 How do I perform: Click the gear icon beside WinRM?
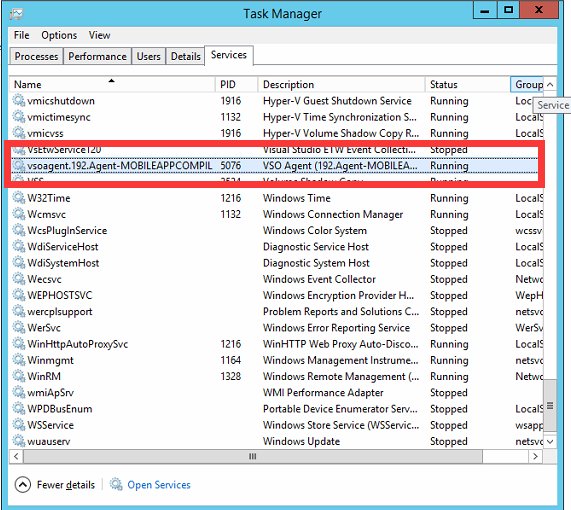tap(19, 376)
